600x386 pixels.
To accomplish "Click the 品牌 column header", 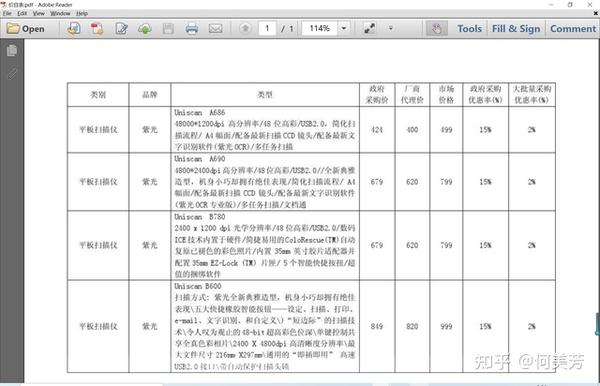I will pyautogui.click(x=150, y=94).
